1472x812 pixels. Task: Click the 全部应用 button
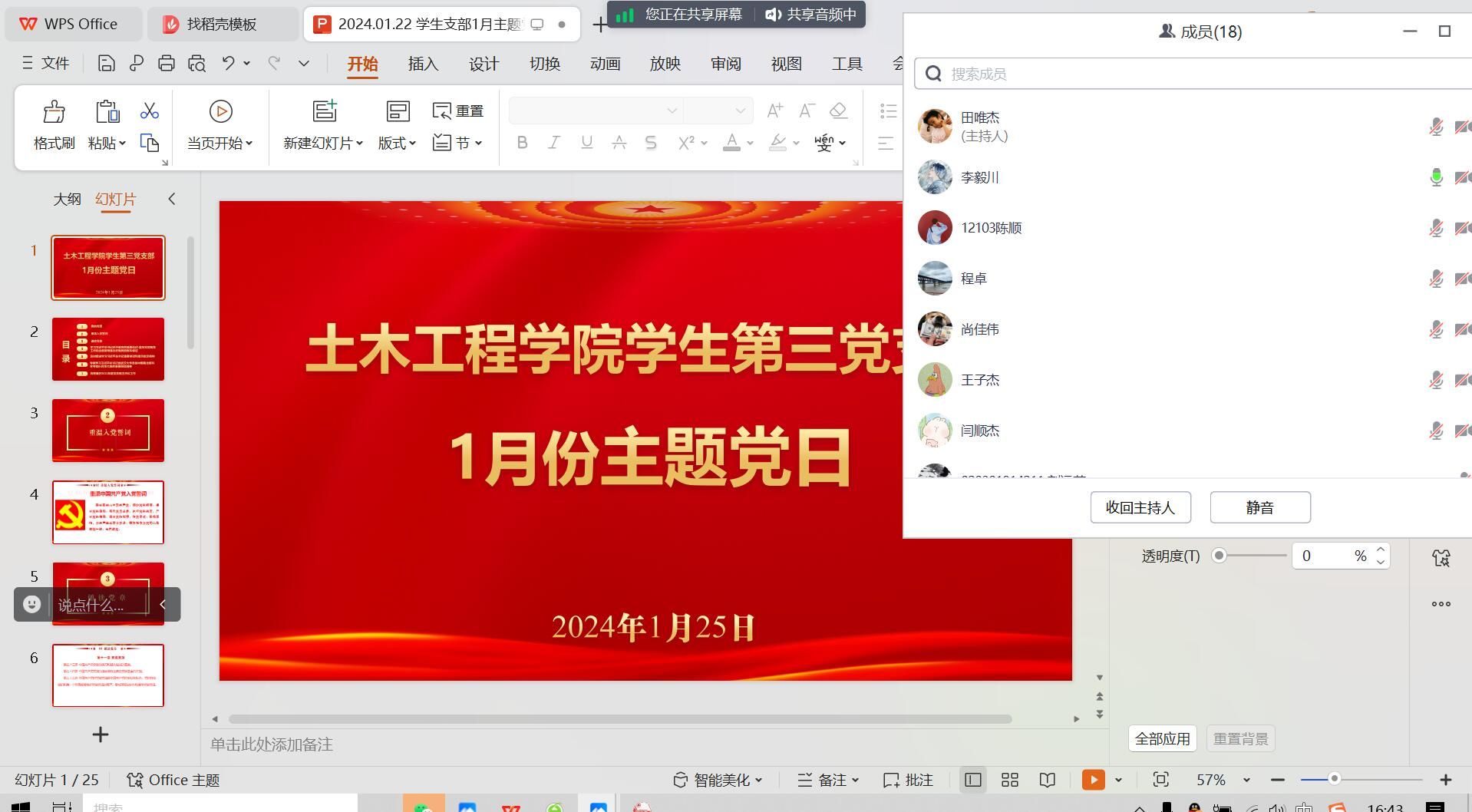(1162, 738)
